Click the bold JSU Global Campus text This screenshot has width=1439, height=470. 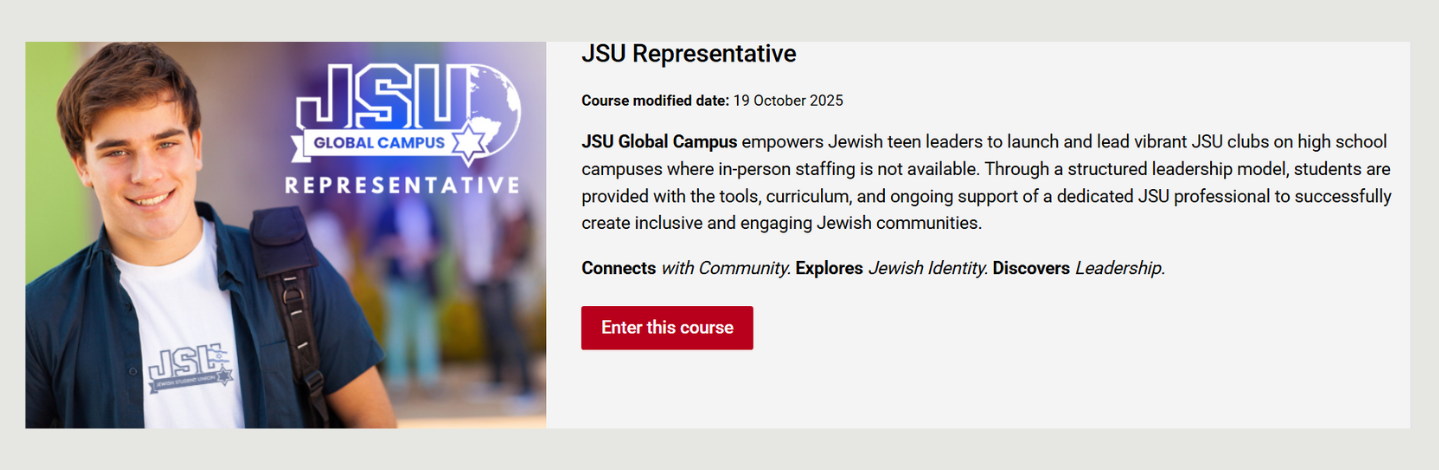(659, 141)
